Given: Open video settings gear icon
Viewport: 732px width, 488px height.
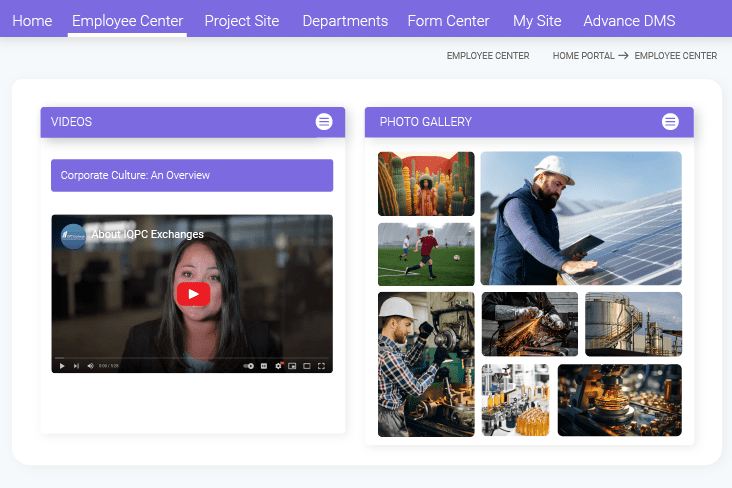Looking at the screenshot, I should pyautogui.click(x=279, y=366).
